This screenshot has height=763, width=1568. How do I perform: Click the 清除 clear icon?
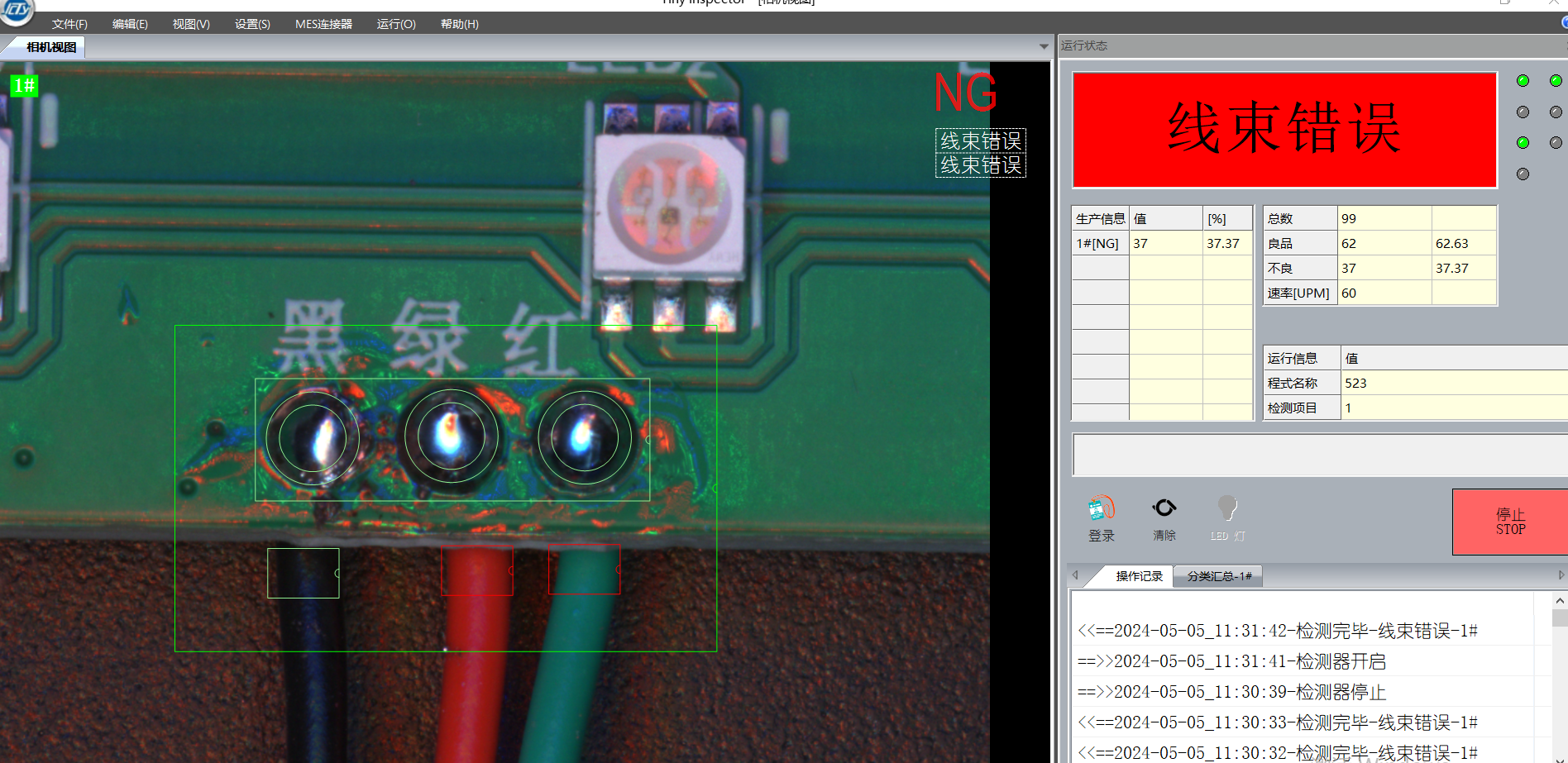pos(1164,508)
